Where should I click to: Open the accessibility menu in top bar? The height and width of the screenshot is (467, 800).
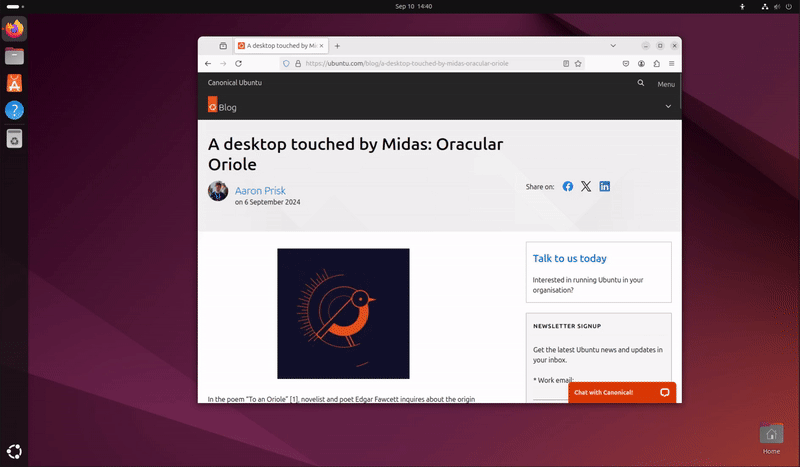[x=742, y=7]
